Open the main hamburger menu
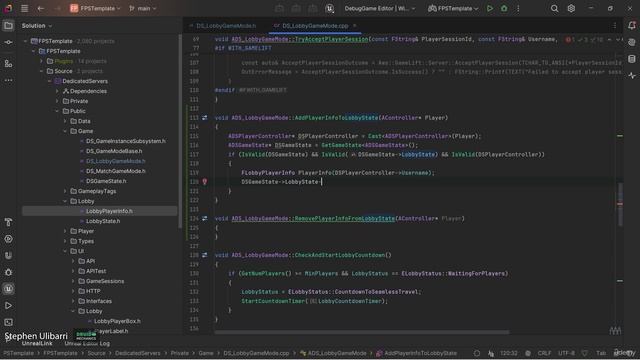Image resolution: width=640 pixels, height=360 pixels. (x=24, y=8)
